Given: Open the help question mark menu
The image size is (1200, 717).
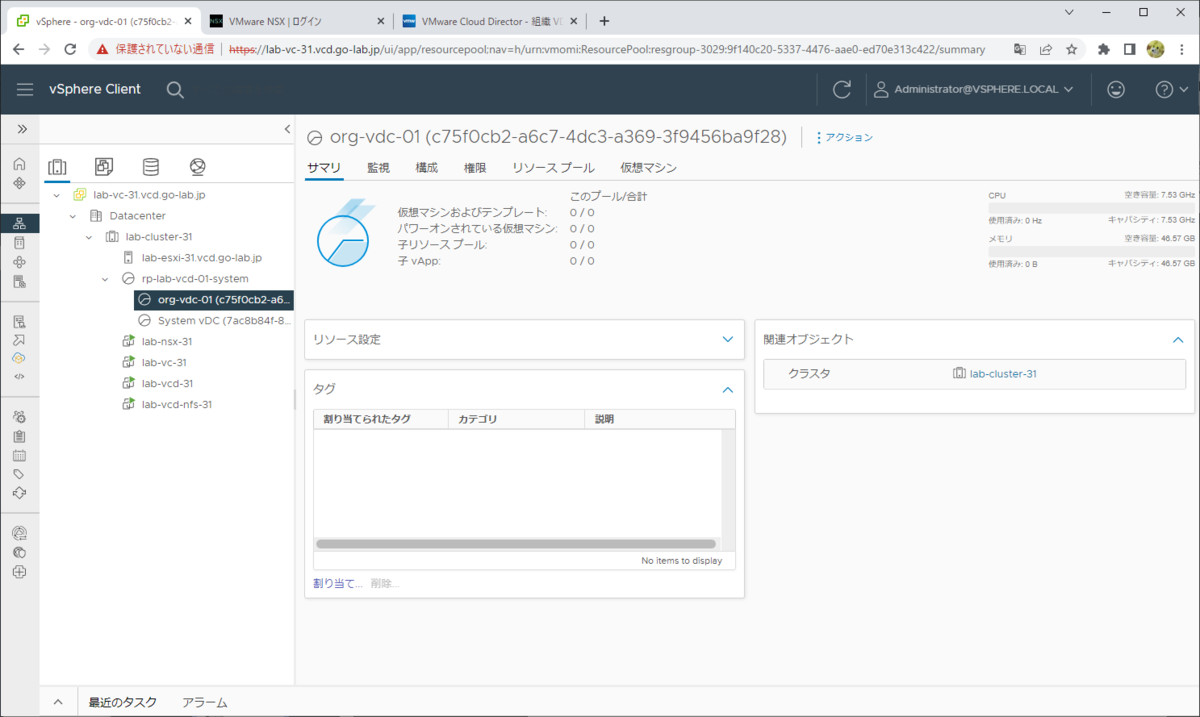Looking at the screenshot, I should click(x=1171, y=89).
